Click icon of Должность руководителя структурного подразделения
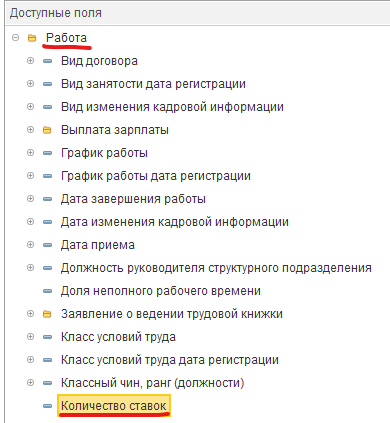The height and width of the screenshot is (423, 390). pos(48,268)
